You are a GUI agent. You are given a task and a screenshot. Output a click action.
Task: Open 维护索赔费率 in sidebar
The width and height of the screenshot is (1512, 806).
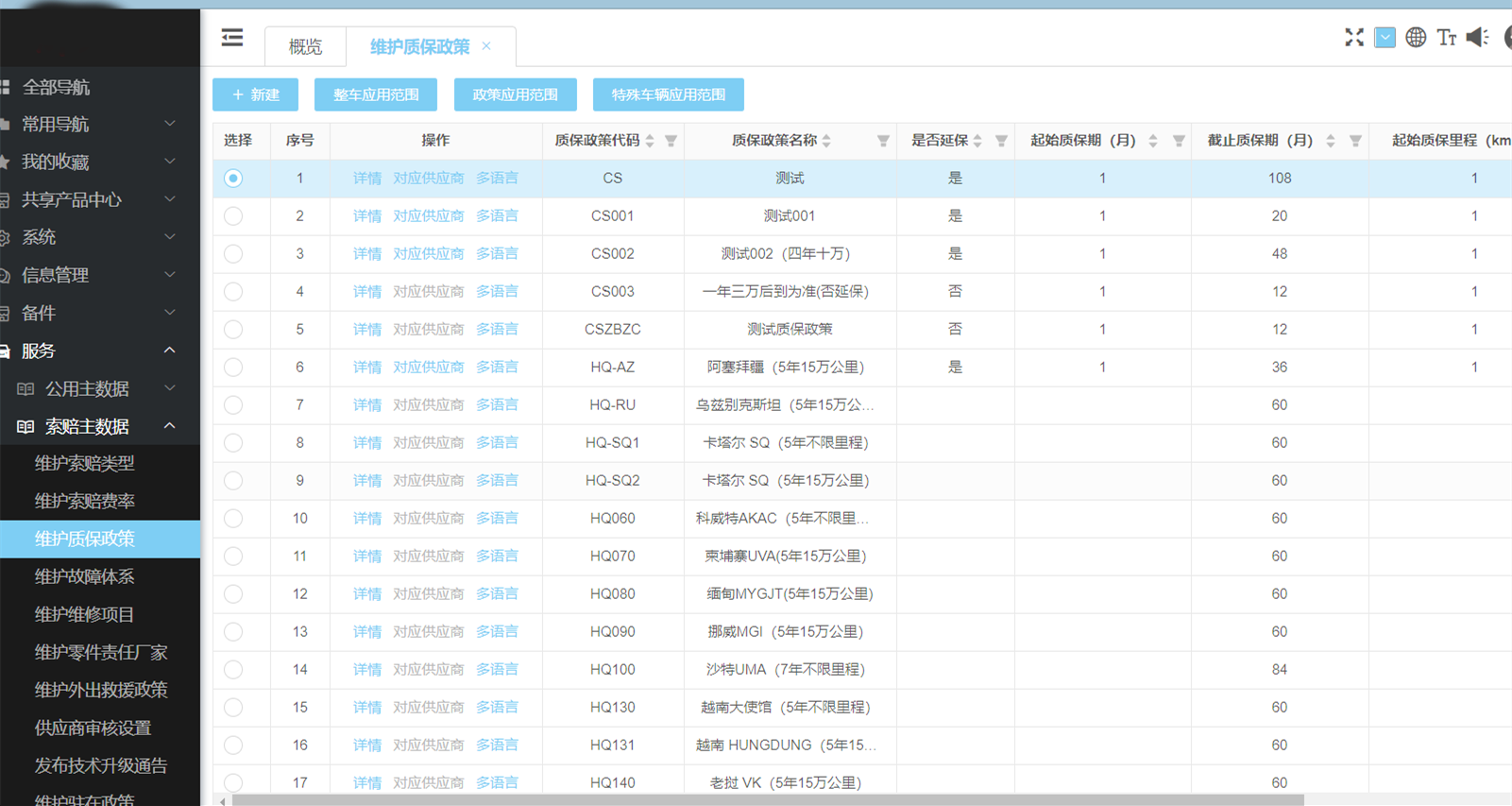point(85,501)
